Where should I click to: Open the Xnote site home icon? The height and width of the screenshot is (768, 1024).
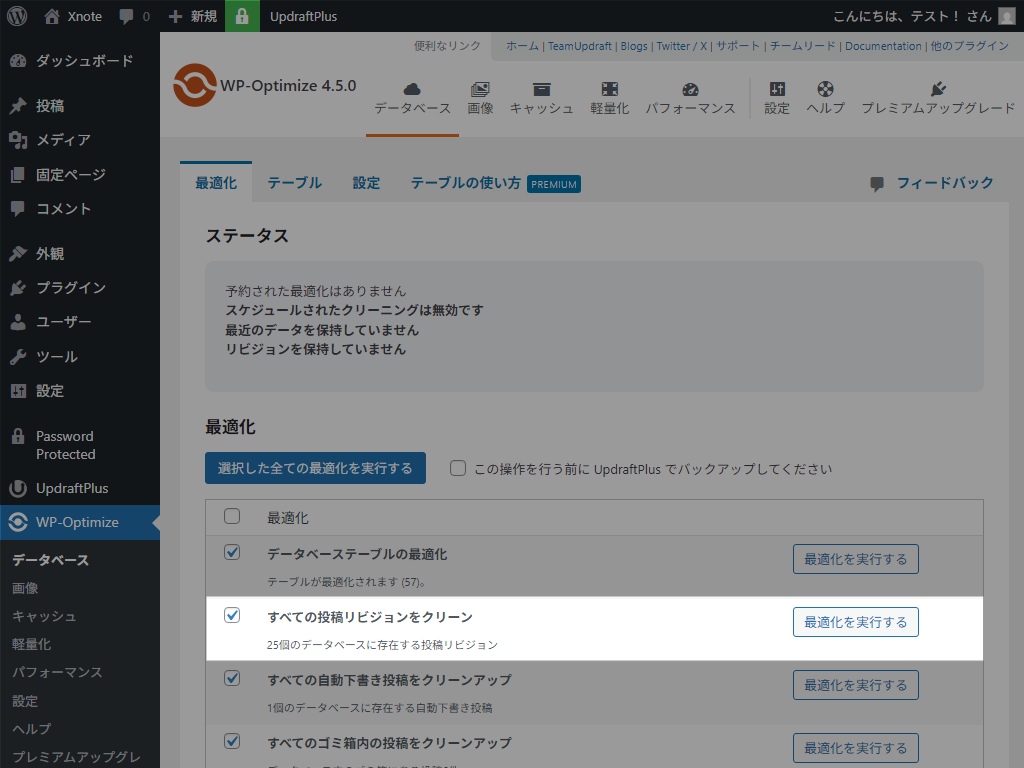[x=52, y=16]
